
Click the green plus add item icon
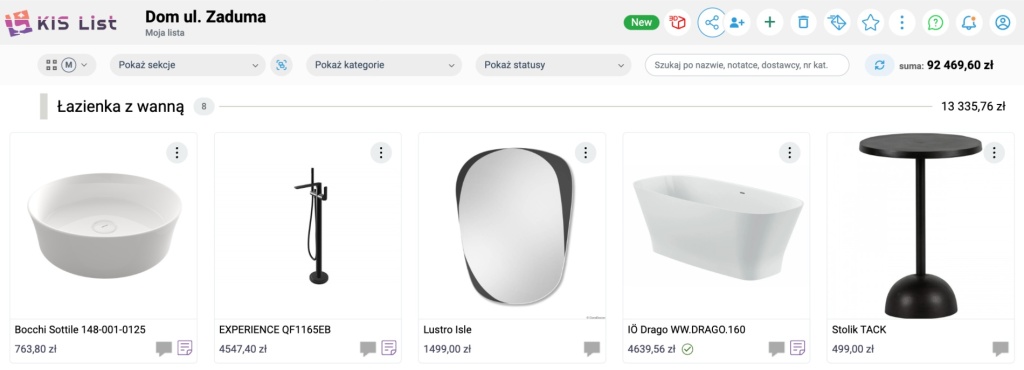[770, 23]
